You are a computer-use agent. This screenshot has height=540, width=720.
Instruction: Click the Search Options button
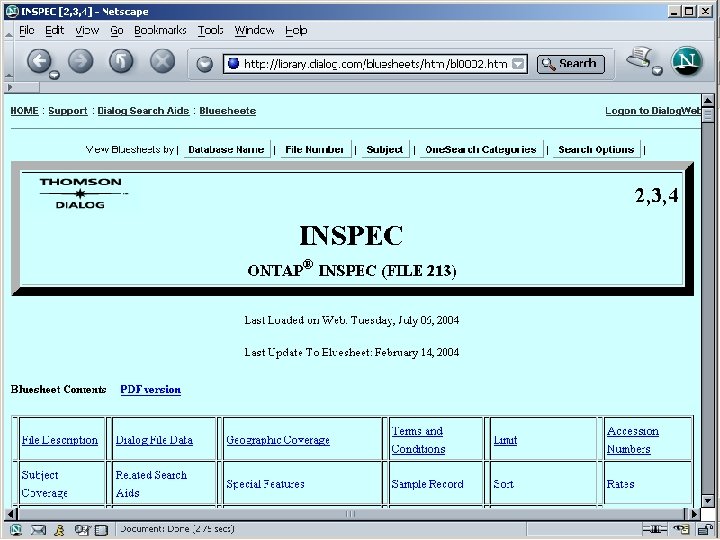pos(596,149)
